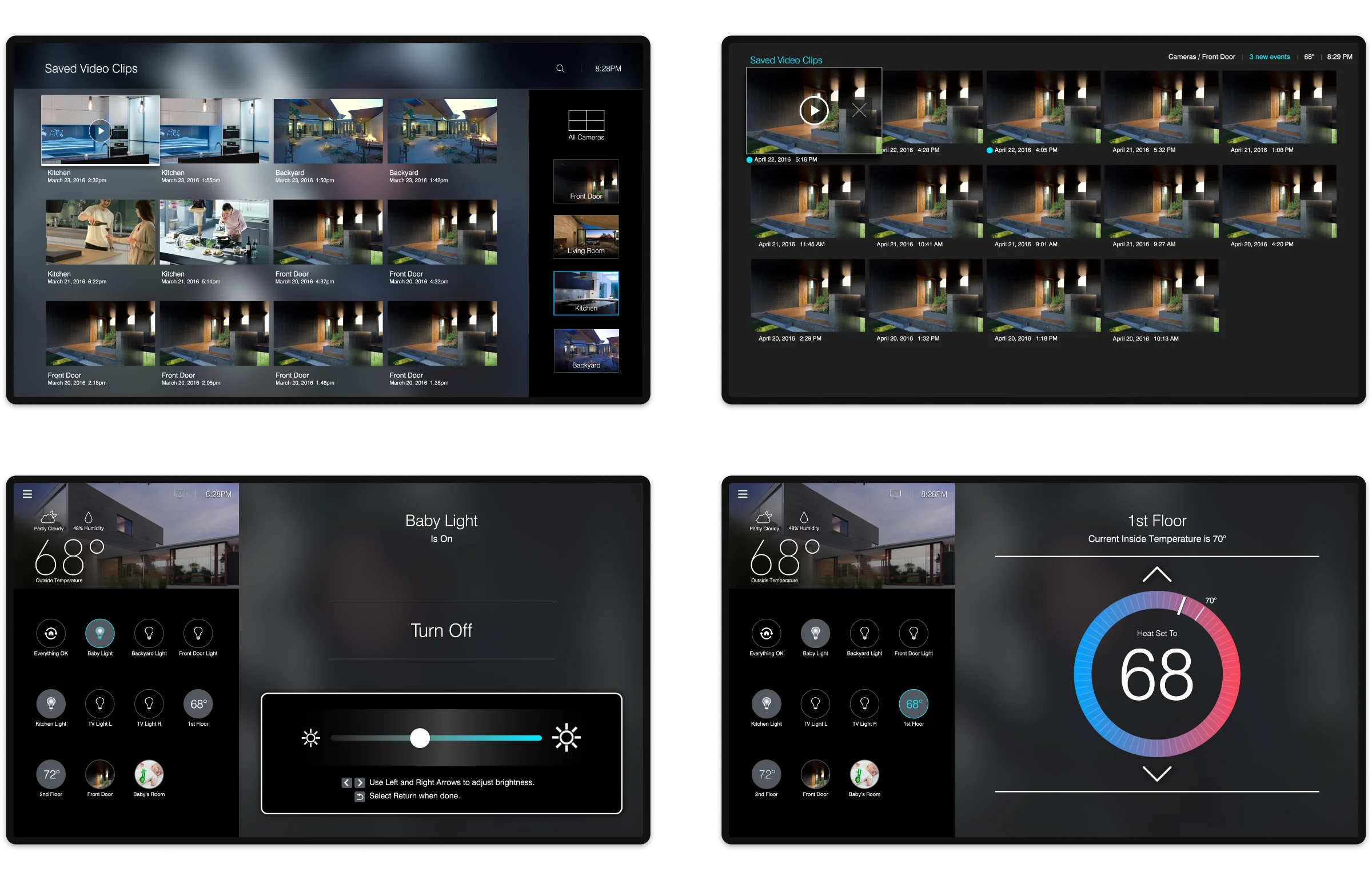Select 2nd Floor 72° thermostat in the 1st Floor screen
The width and height of the screenshot is (1372, 880).
pyautogui.click(x=766, y=774)
